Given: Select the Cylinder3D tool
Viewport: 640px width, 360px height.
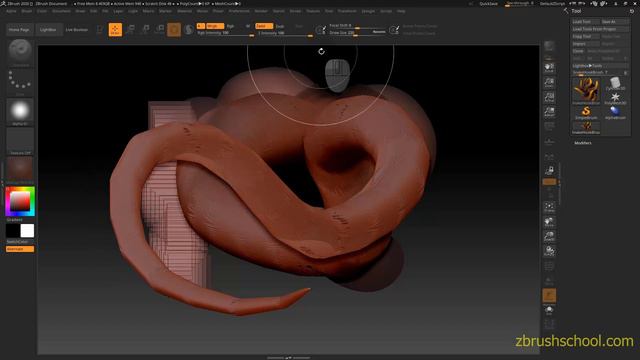Looking at the screenshot, I should (615, 84).
